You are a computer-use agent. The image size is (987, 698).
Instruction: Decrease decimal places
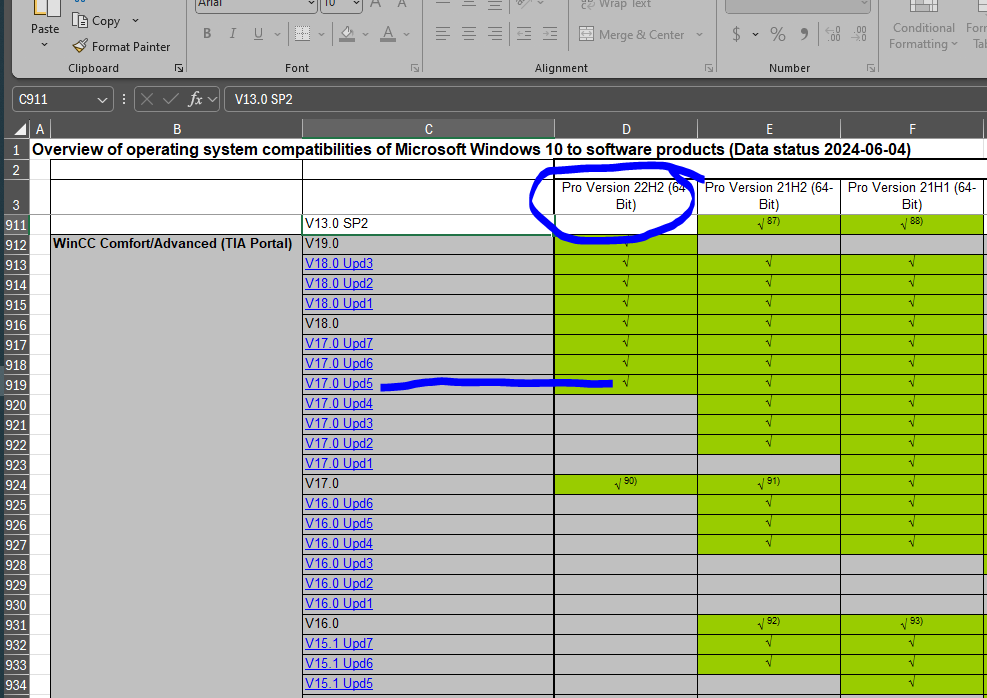(x=859, y=34)
